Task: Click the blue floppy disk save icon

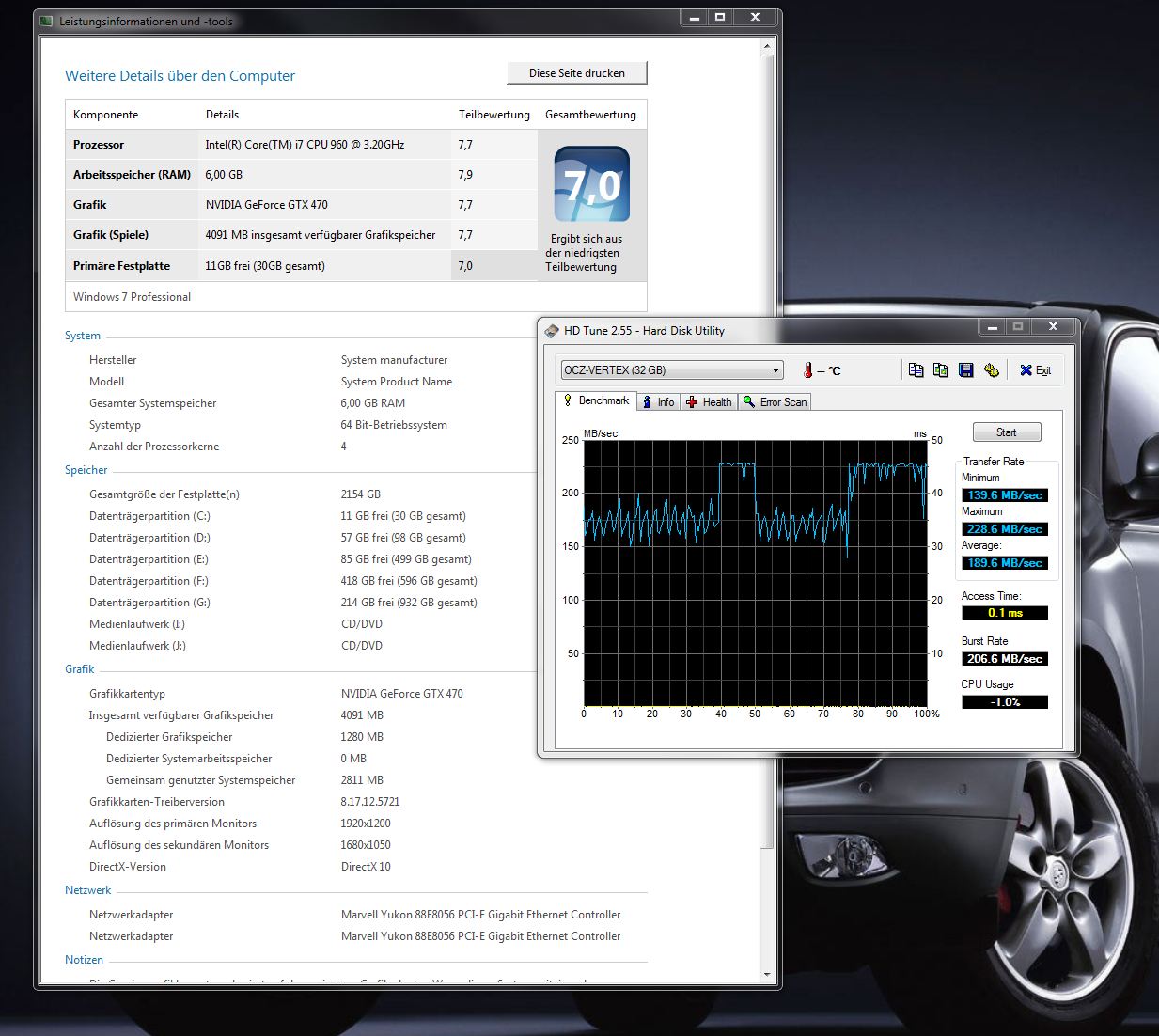Action: [965, 370]
